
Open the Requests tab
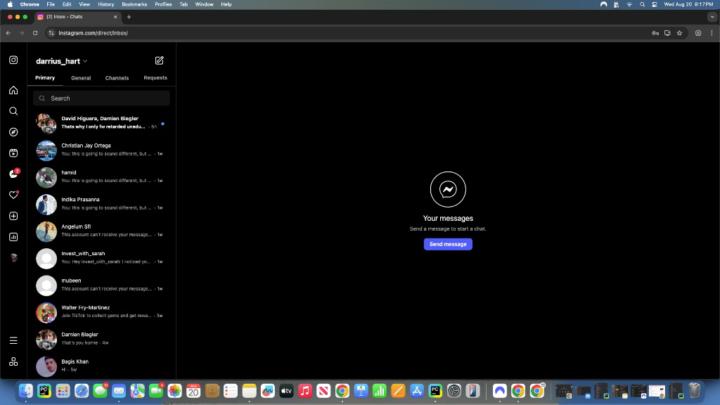point(155,78)
